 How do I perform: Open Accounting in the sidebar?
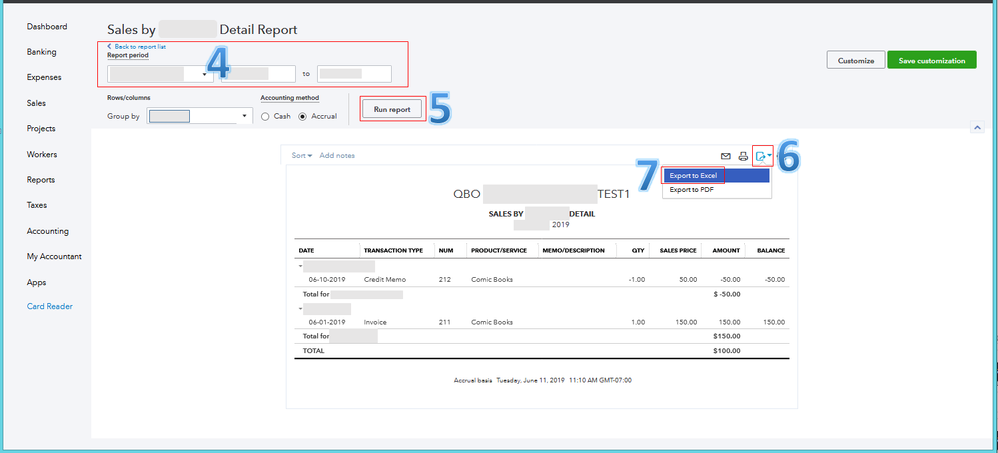click(48, 232)
